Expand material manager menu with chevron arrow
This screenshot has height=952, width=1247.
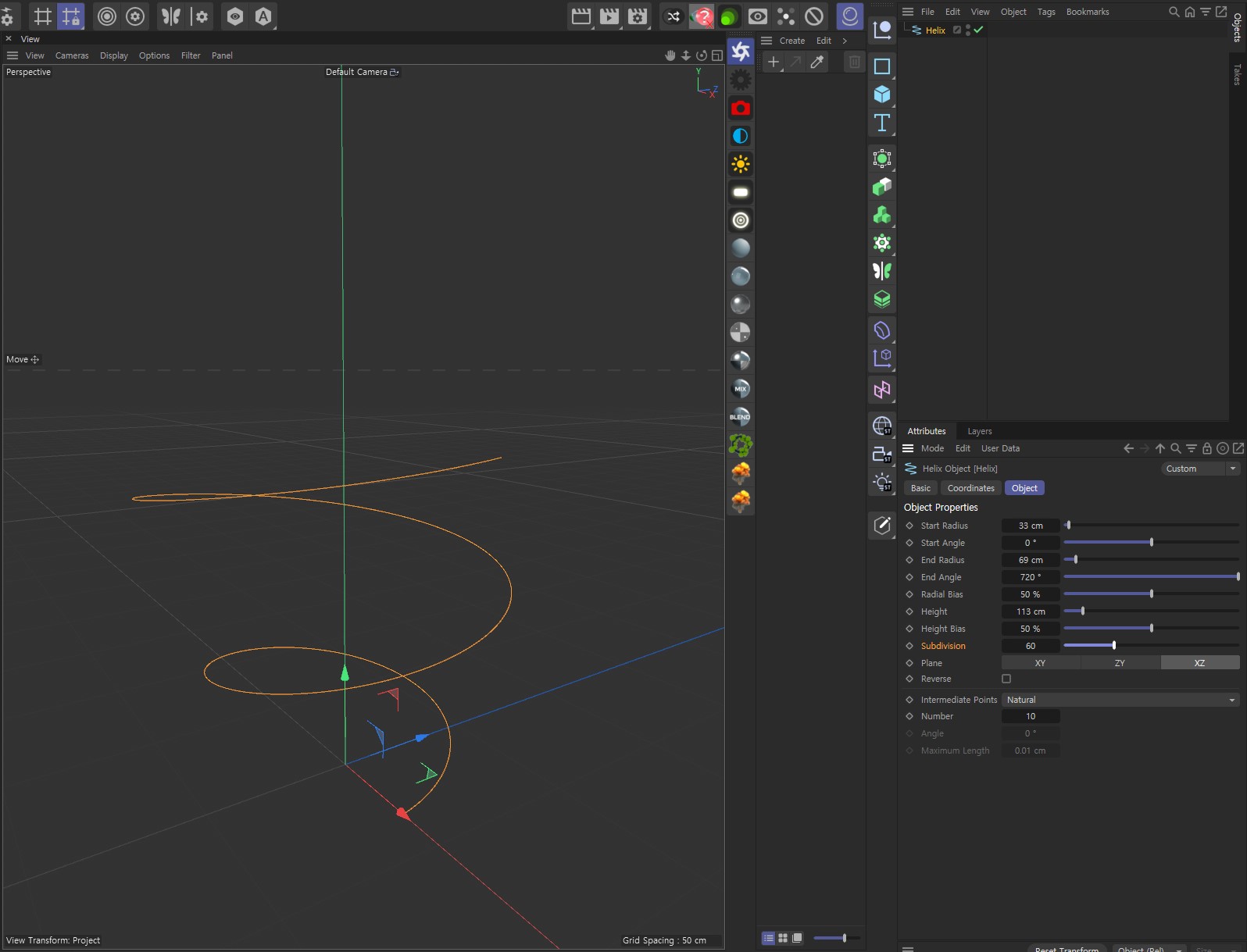click(845, 41)
